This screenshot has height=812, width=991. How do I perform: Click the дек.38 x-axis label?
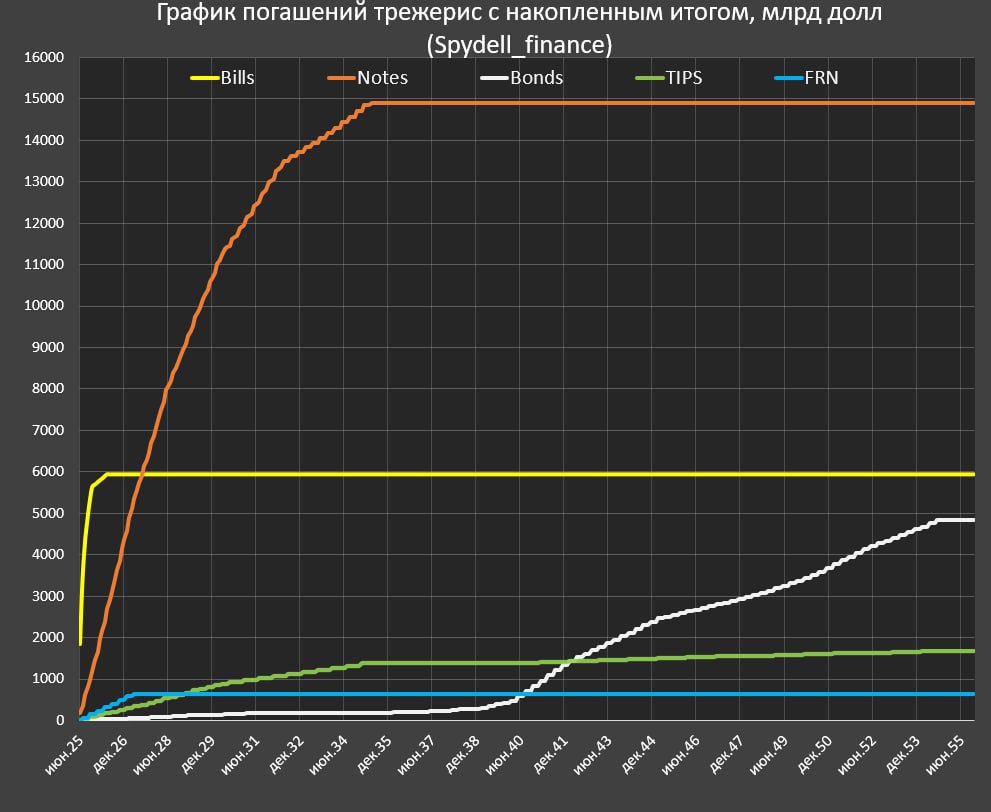click(x=461, y=754)
